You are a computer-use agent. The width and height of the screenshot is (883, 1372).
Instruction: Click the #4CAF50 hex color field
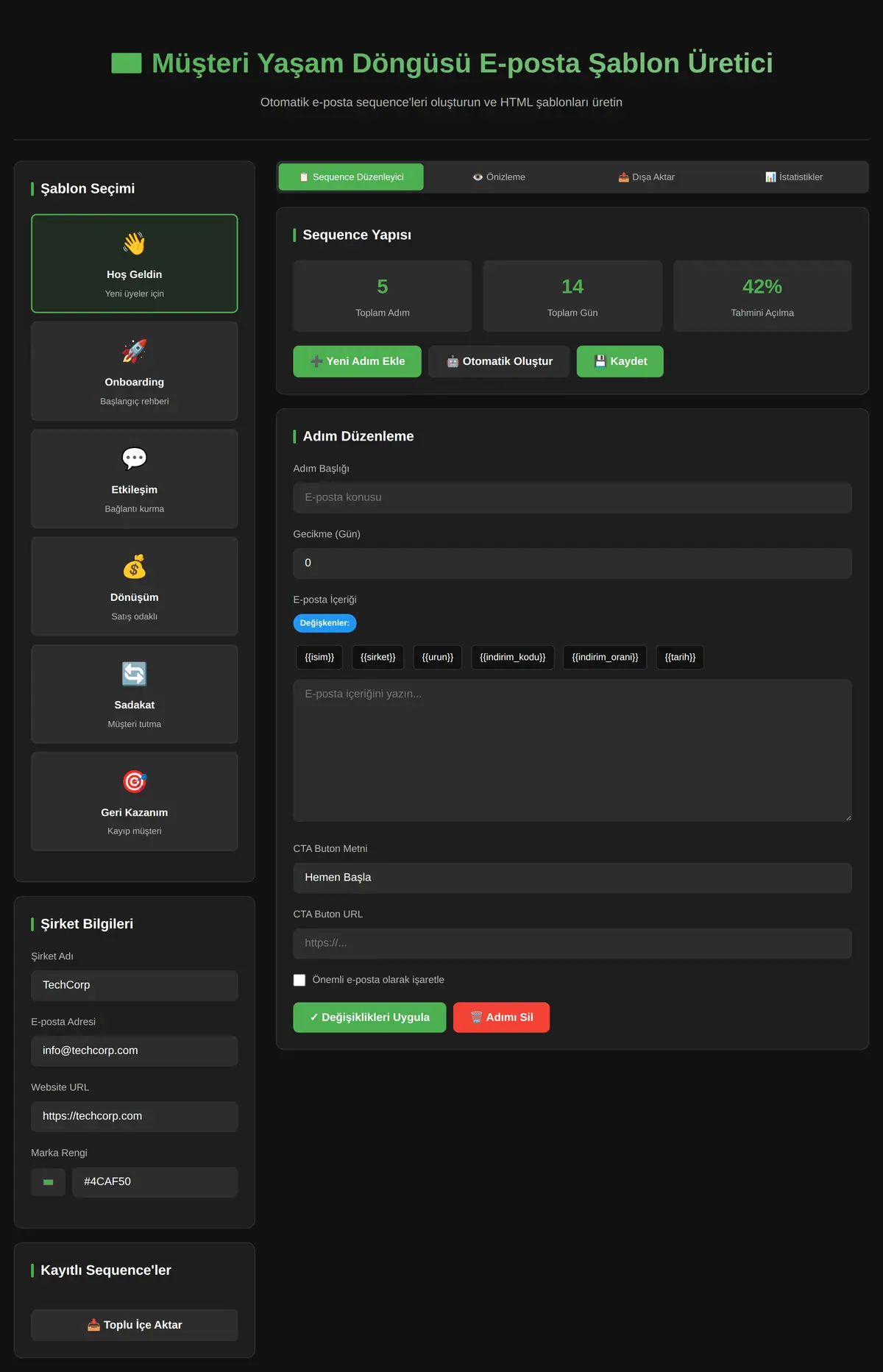(x=155, y=1182)
